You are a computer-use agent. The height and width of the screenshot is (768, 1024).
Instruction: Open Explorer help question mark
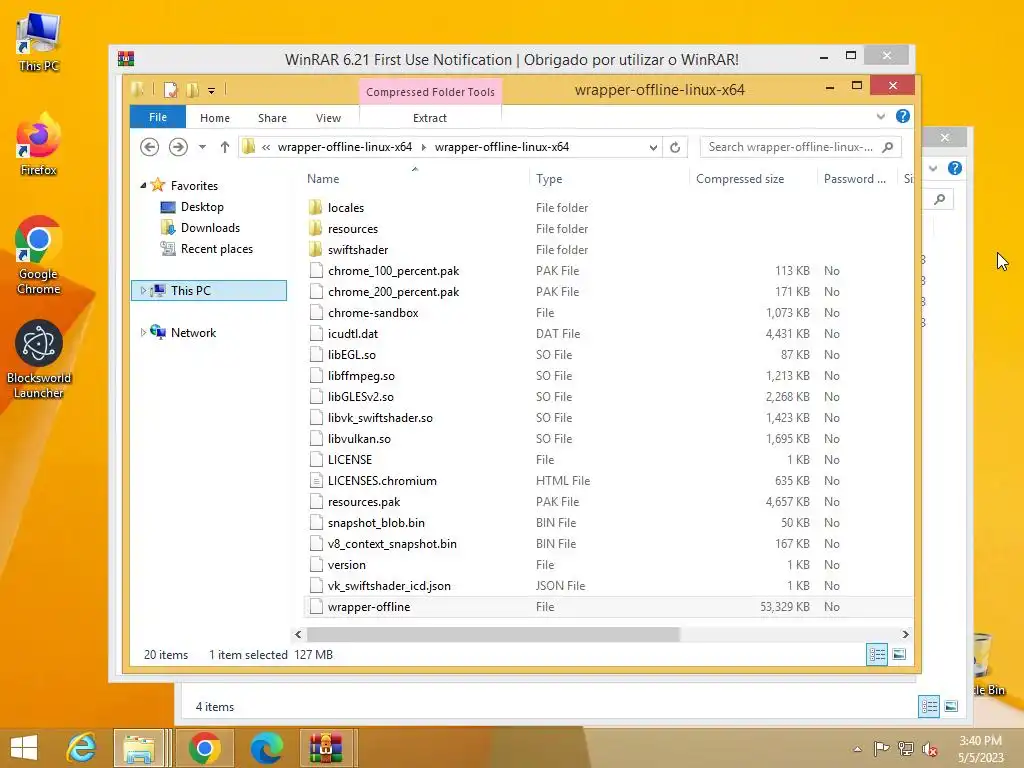903,116
